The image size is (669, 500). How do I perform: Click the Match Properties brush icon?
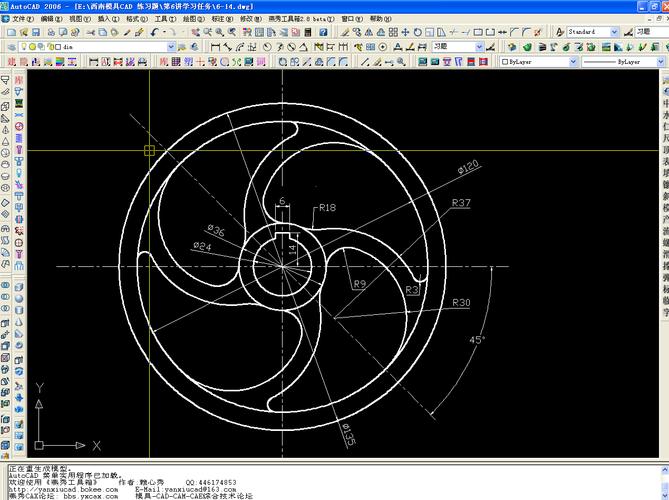[136, 32]
